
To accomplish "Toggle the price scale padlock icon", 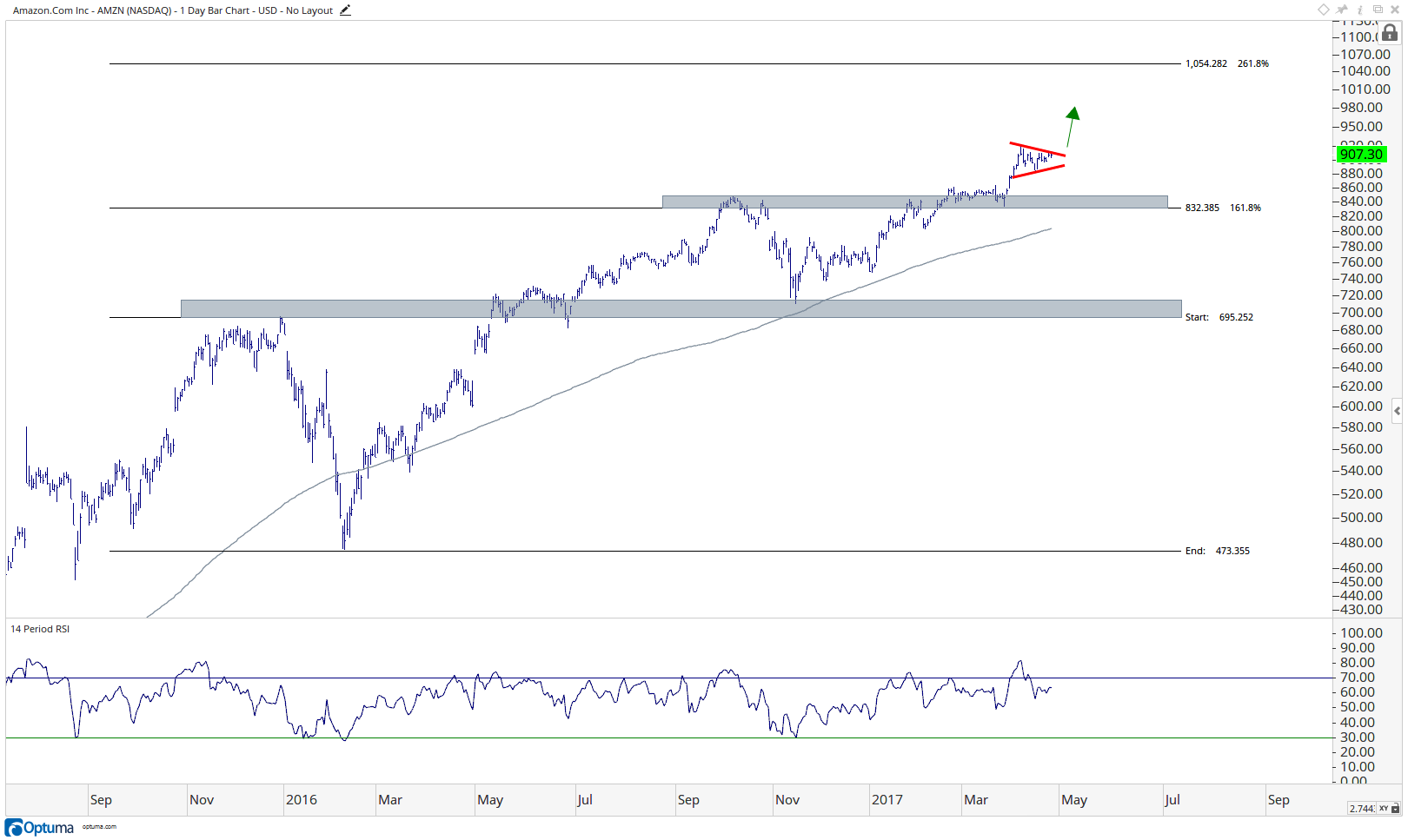I will [1390, 33].
